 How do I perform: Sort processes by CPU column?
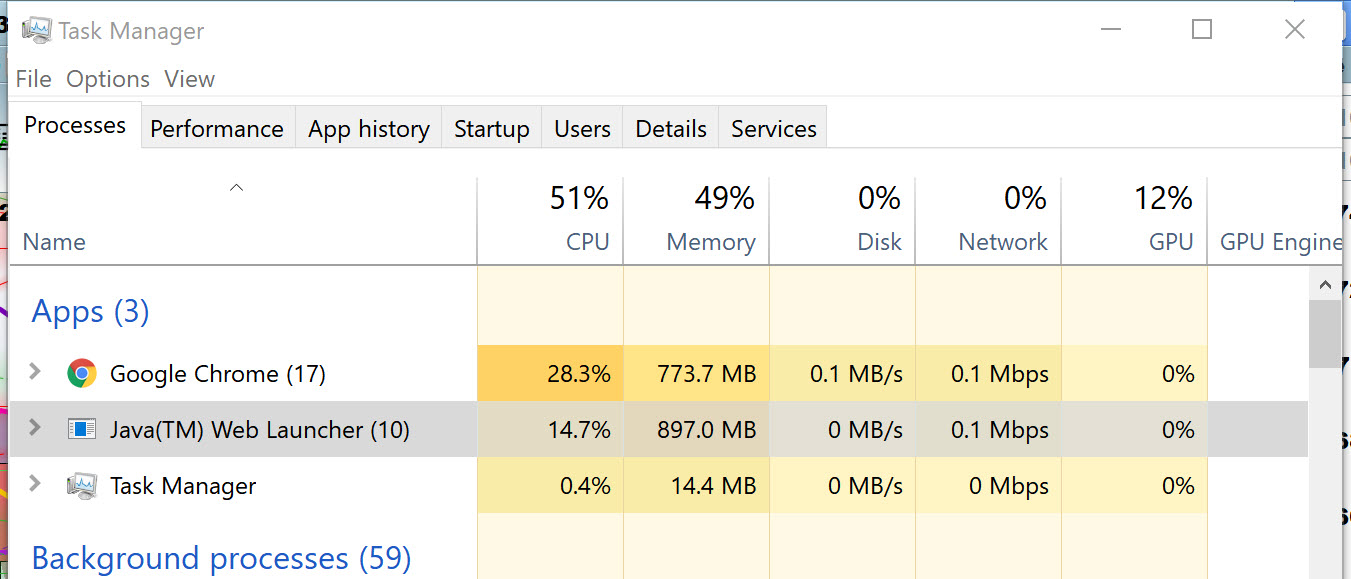tap(550, 222)
